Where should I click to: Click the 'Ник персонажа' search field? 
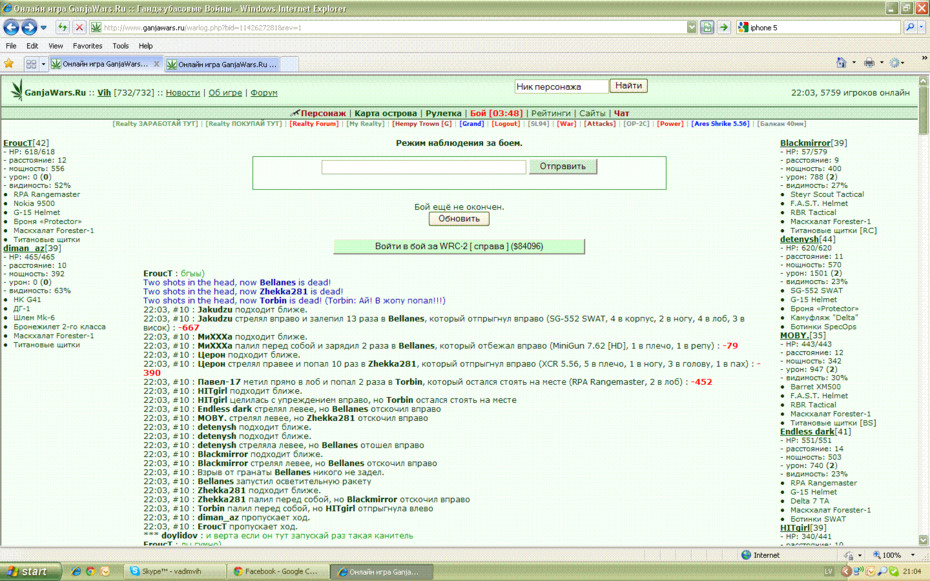561,87
